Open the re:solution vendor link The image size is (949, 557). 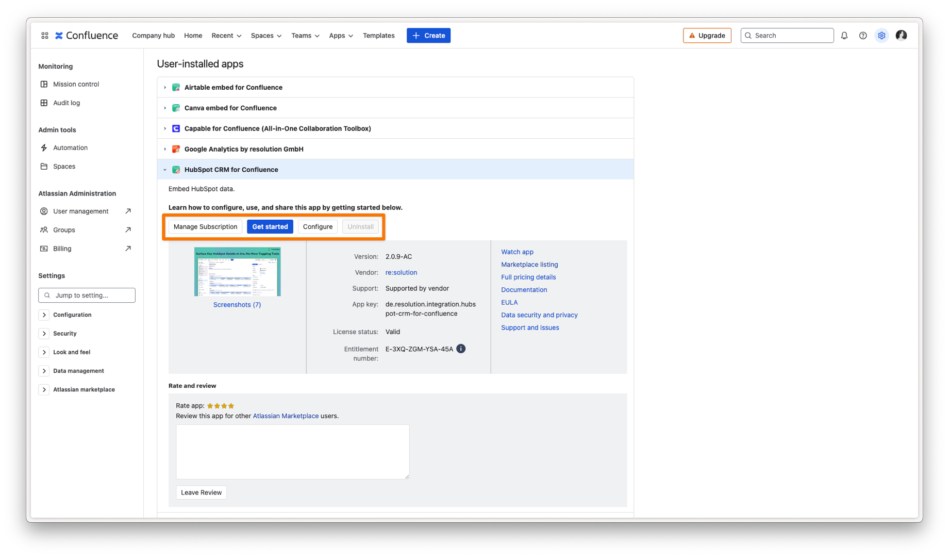(401, 272)
